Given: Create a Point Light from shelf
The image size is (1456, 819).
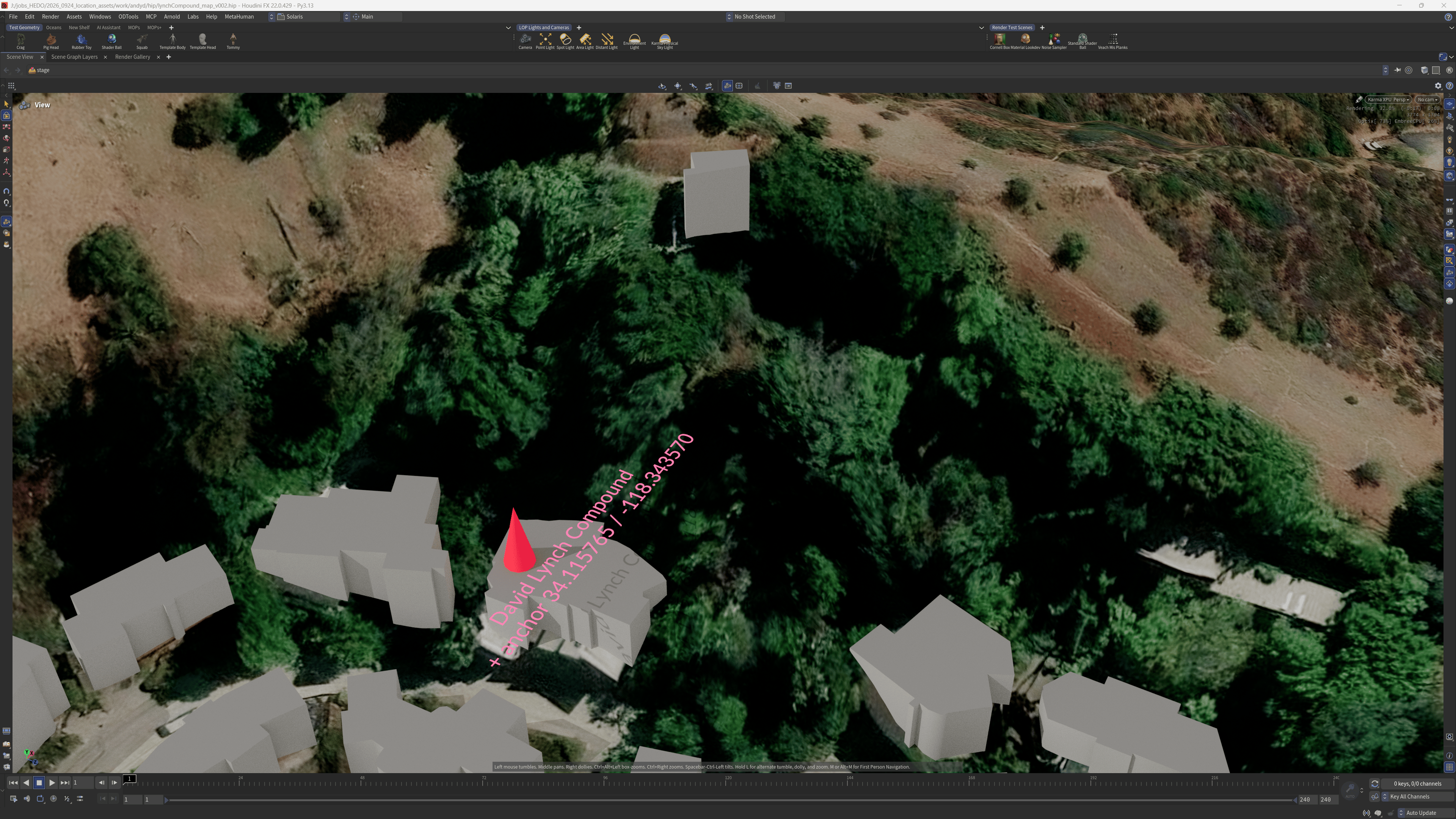Looking at the screenshot, I should click(x=545, y=41).
